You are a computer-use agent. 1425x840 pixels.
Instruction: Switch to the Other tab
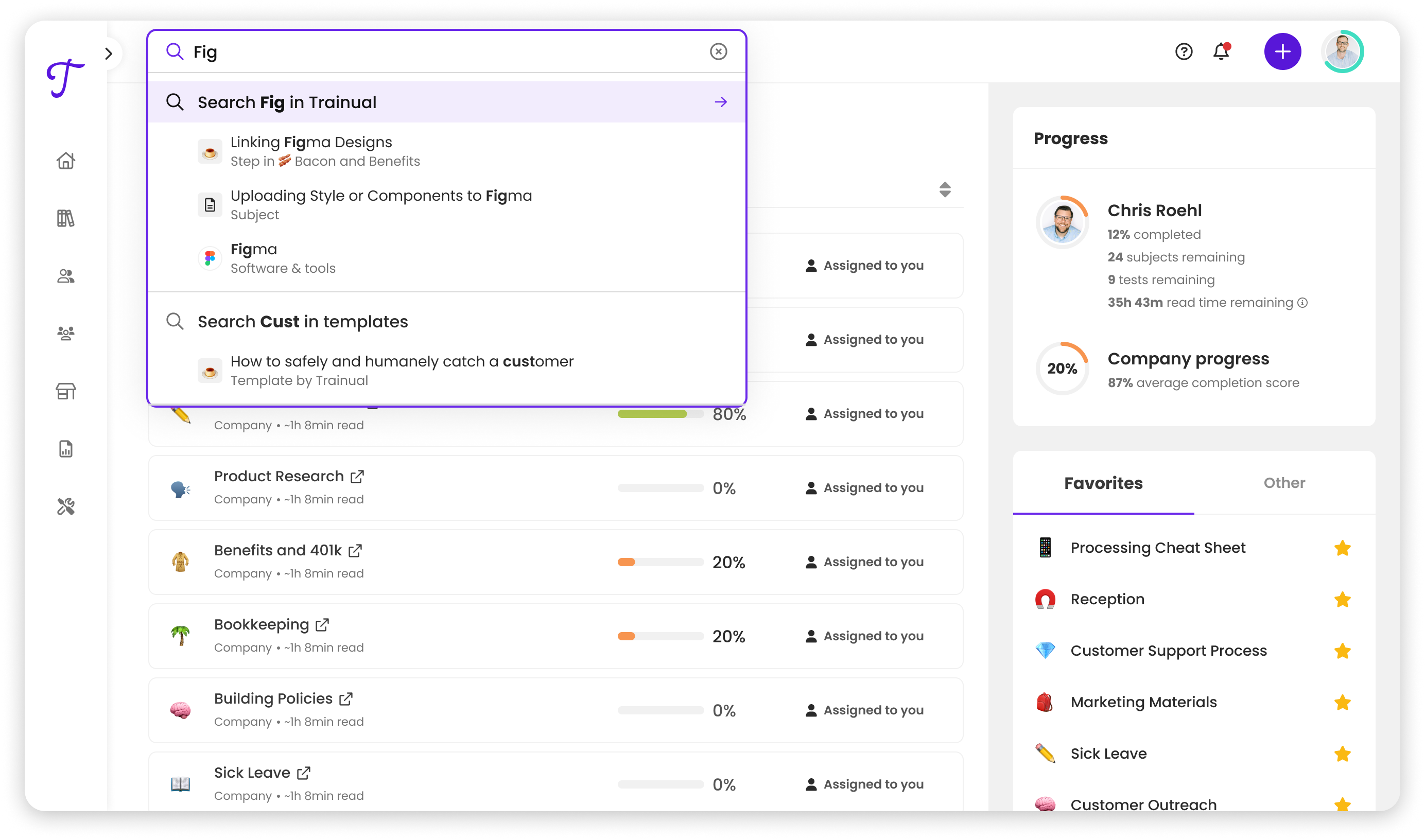tap(1284, 483)
